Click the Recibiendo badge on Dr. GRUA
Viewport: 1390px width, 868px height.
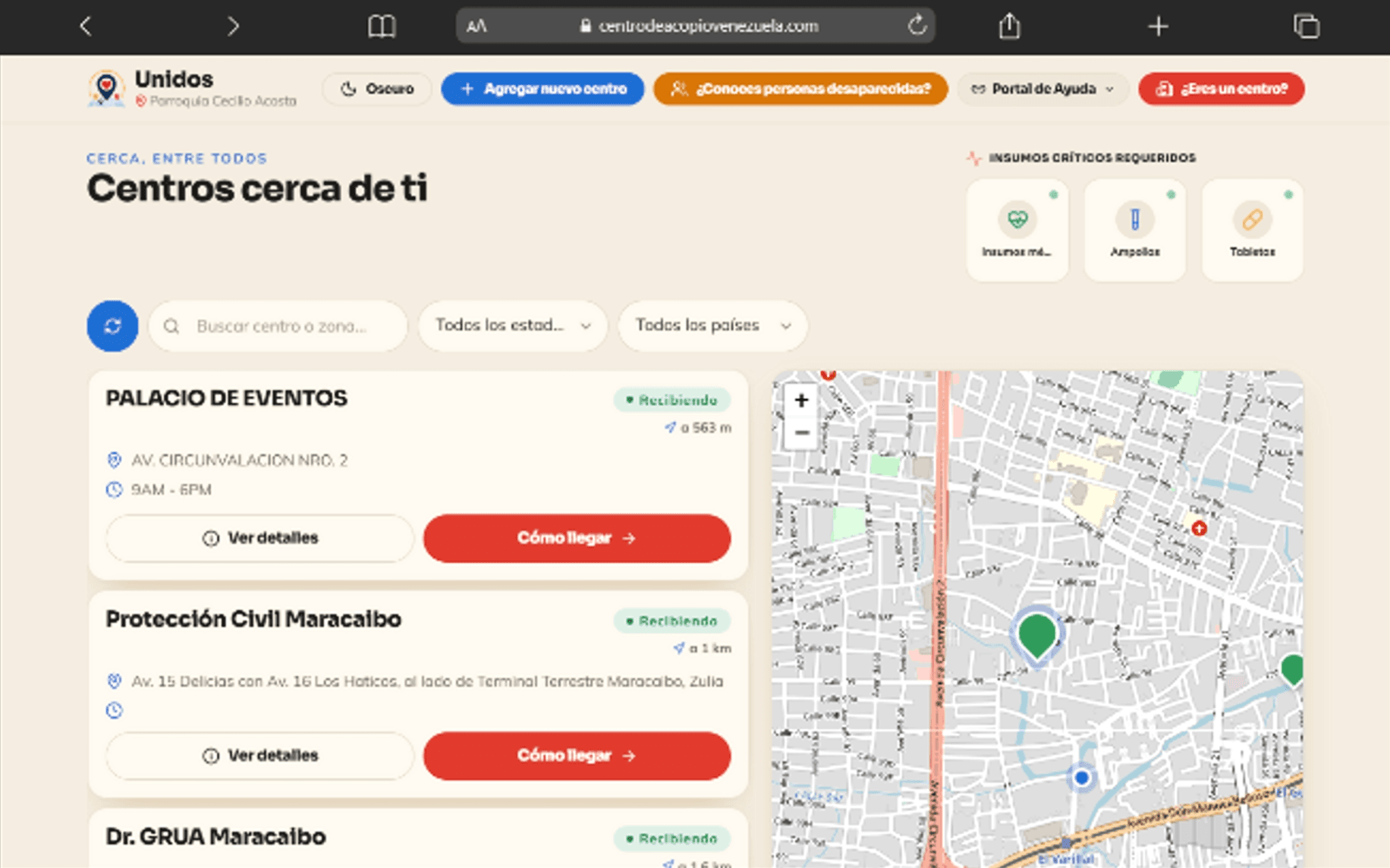671,839
